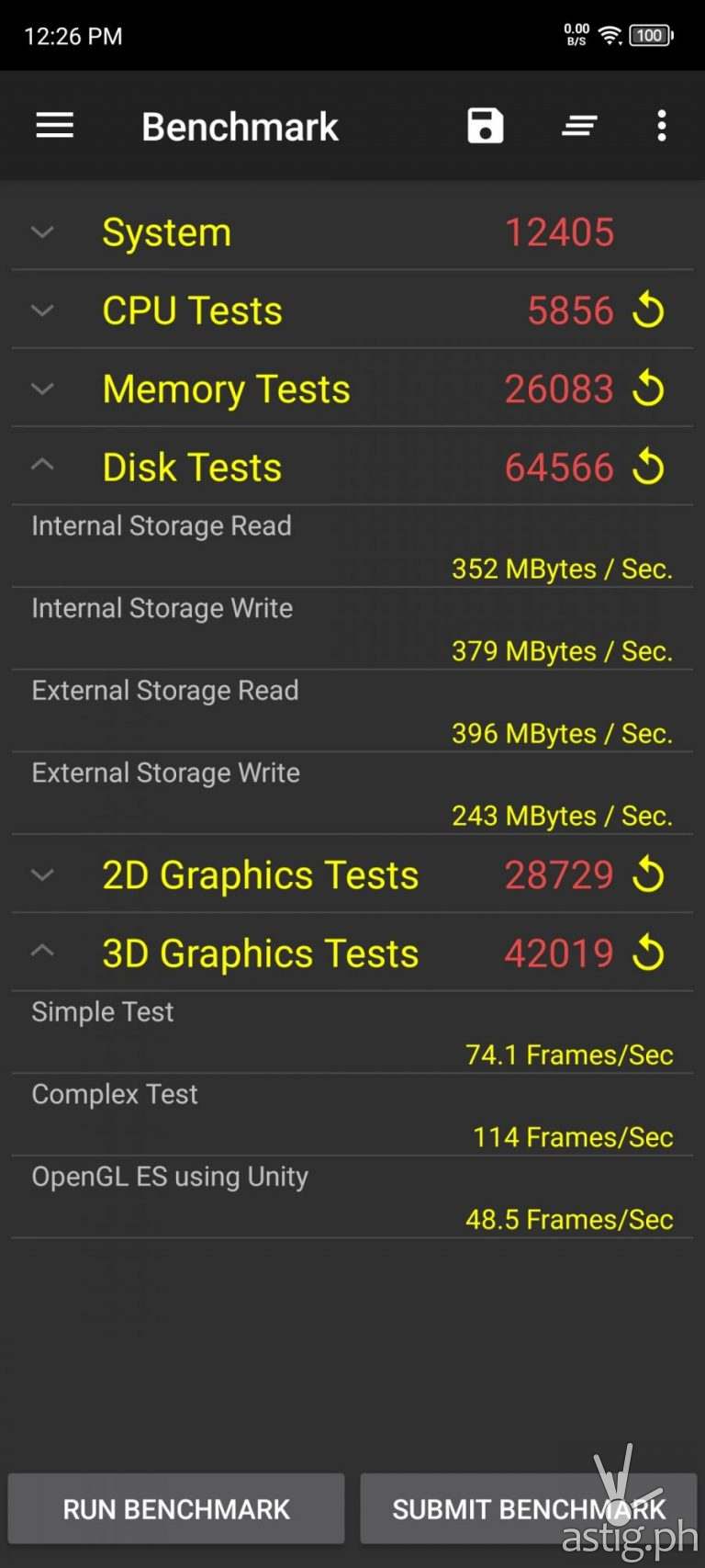
Task: Rerun 2D Graphics Tests refresh icon
Action: coord(648,874)
